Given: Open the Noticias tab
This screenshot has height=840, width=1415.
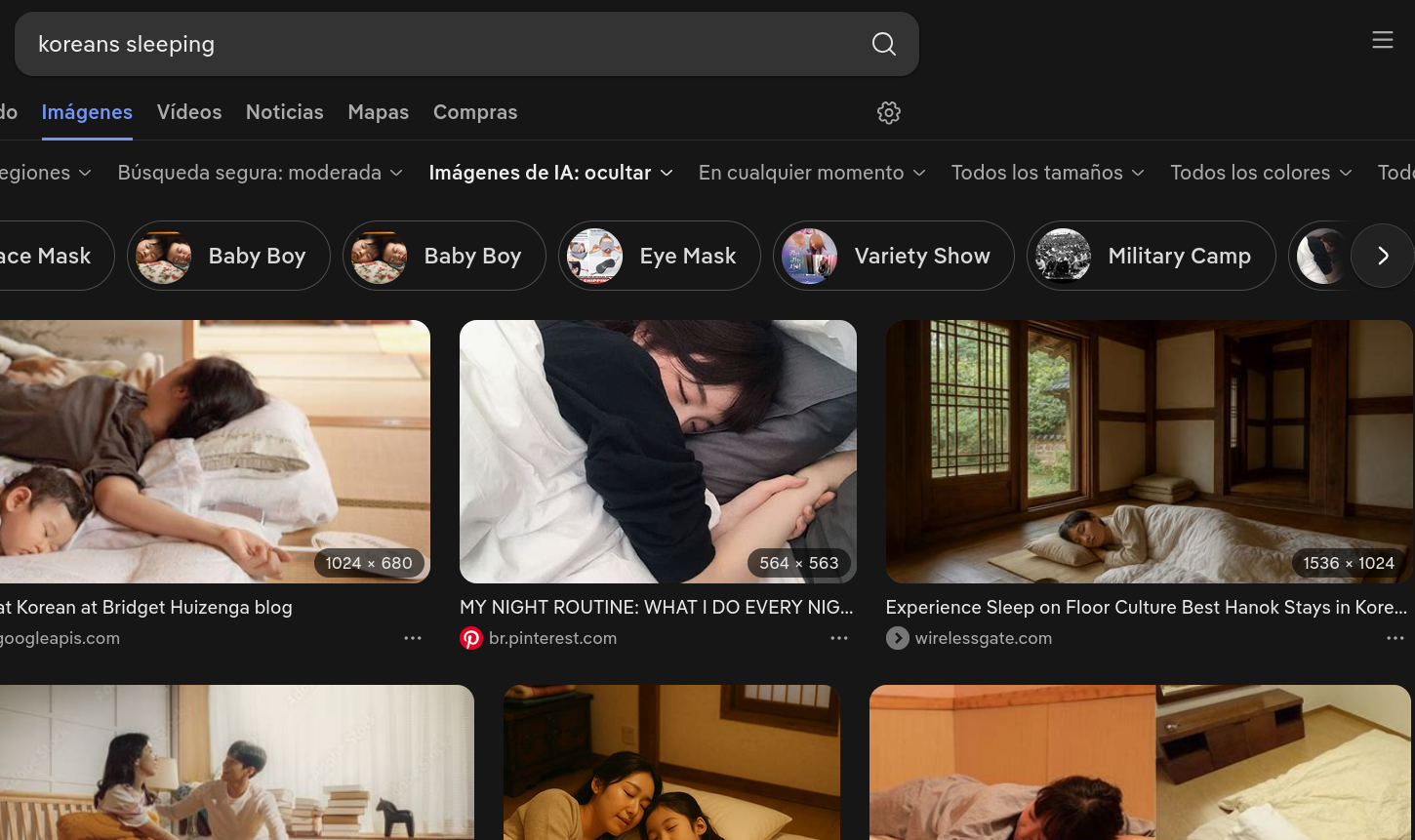Looking at the screenshot, I should [x=285, y=112].
